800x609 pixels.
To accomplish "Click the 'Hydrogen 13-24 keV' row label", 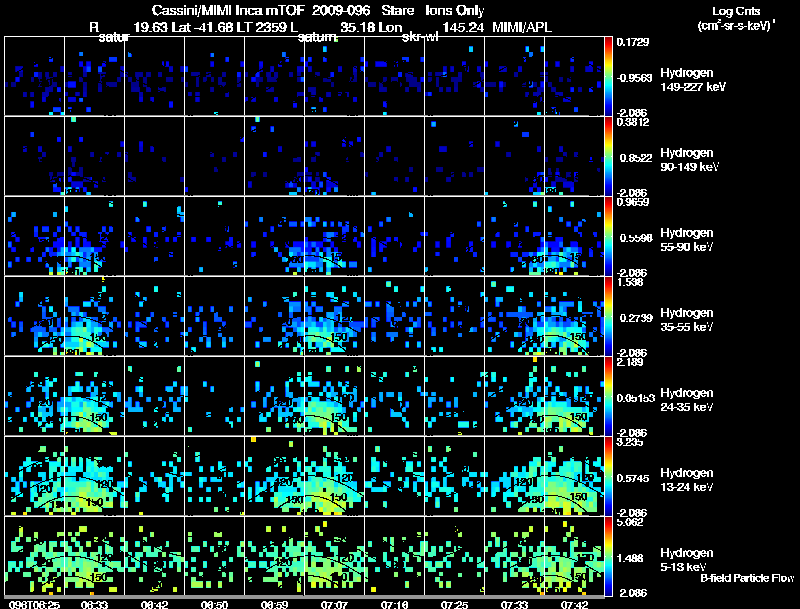I will pos(687,480).
